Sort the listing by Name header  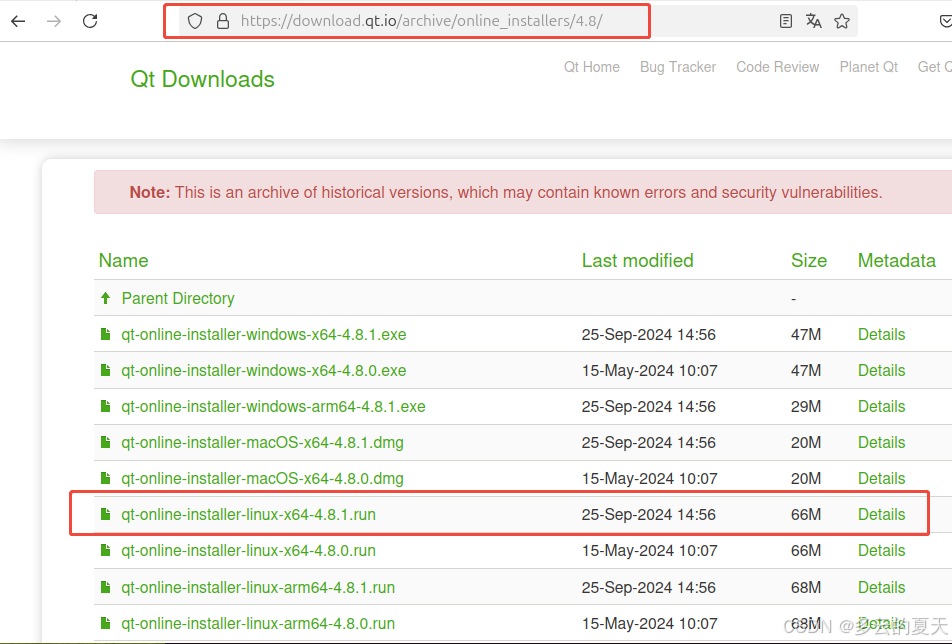(x=123, y=260)
